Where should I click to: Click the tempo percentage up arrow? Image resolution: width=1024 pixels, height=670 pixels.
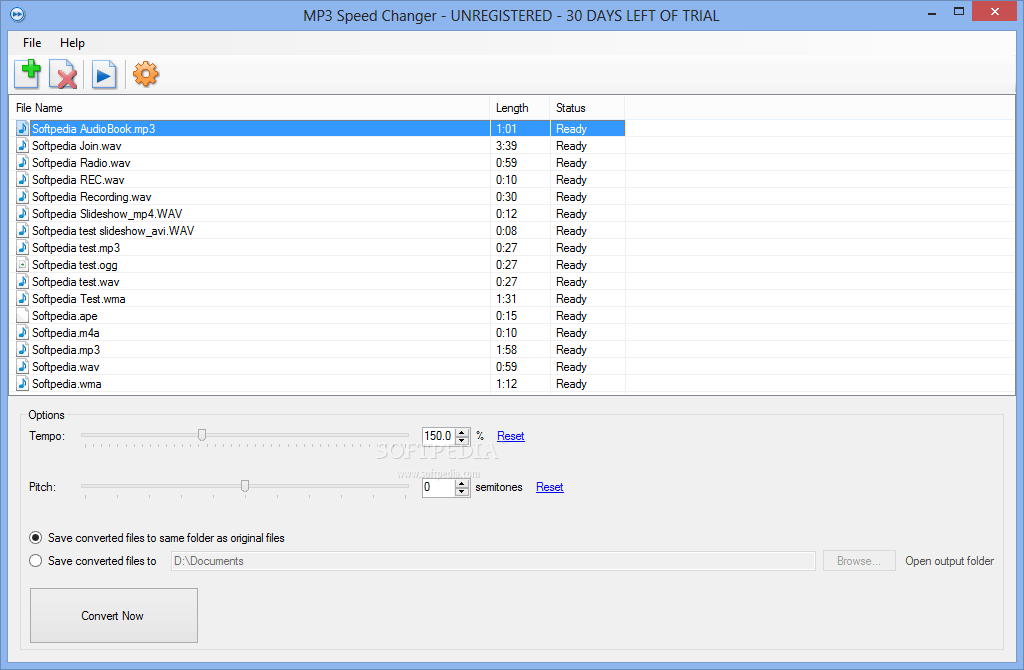[x=461, y=431]
